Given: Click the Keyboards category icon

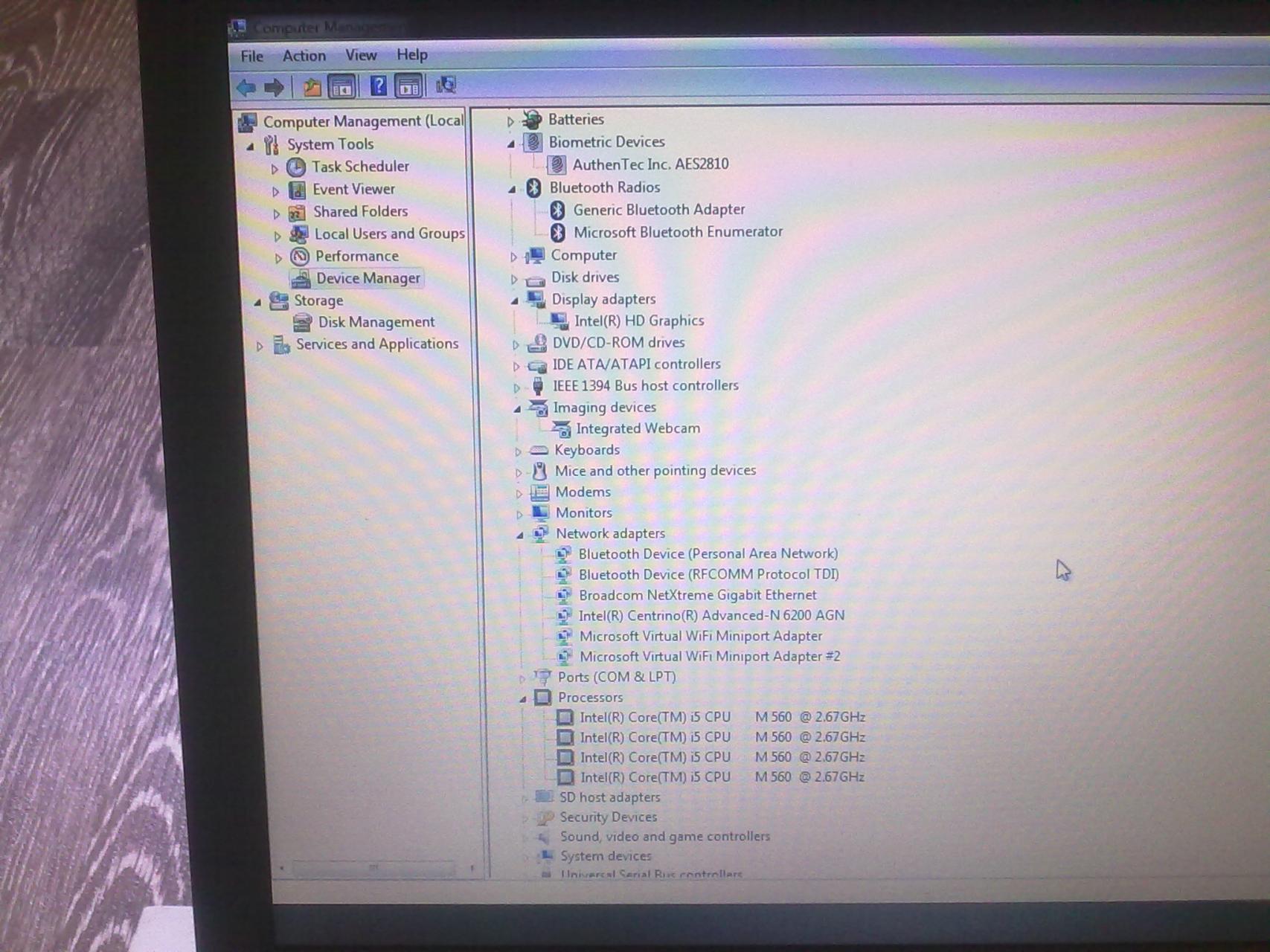Looking at the screenshot, I should point(539,451).
